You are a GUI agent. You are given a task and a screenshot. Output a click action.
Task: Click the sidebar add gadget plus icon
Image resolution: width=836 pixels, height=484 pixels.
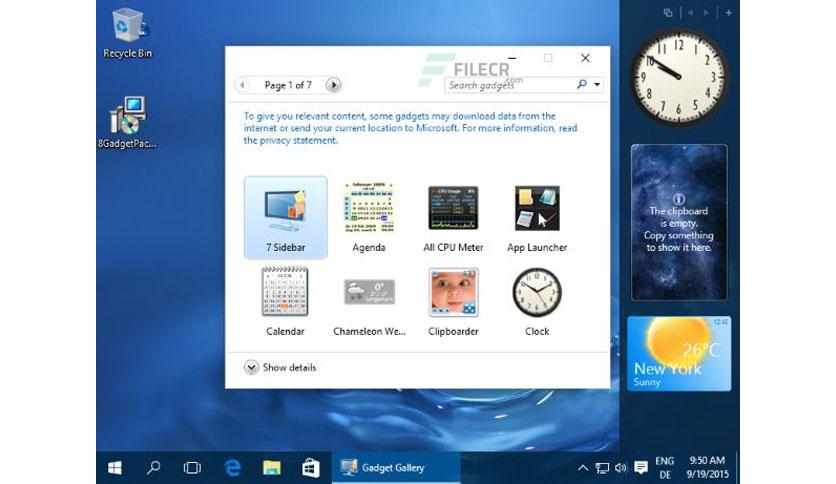click(728, 12)
